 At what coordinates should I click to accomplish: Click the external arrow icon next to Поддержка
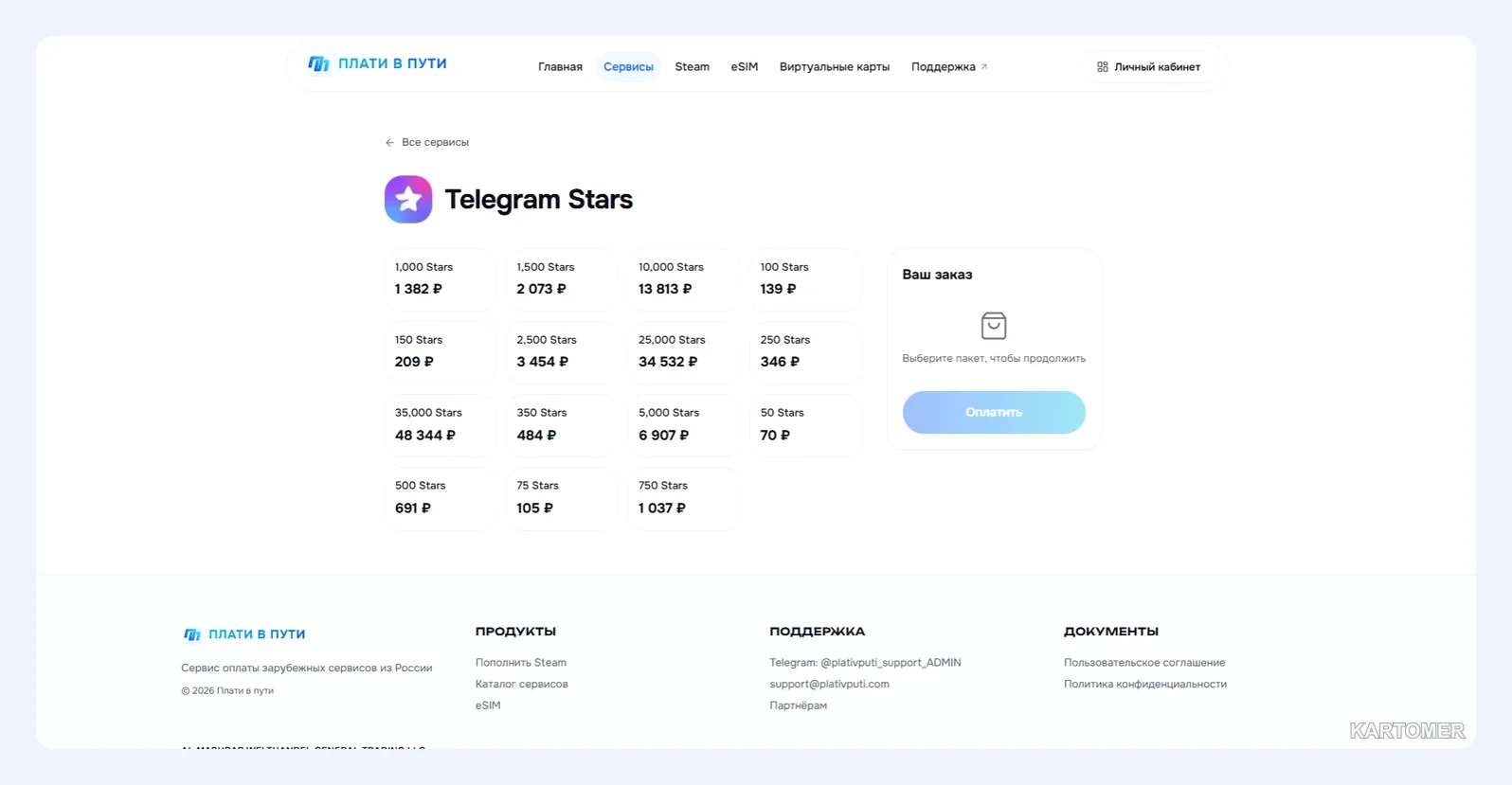point(984,67)
